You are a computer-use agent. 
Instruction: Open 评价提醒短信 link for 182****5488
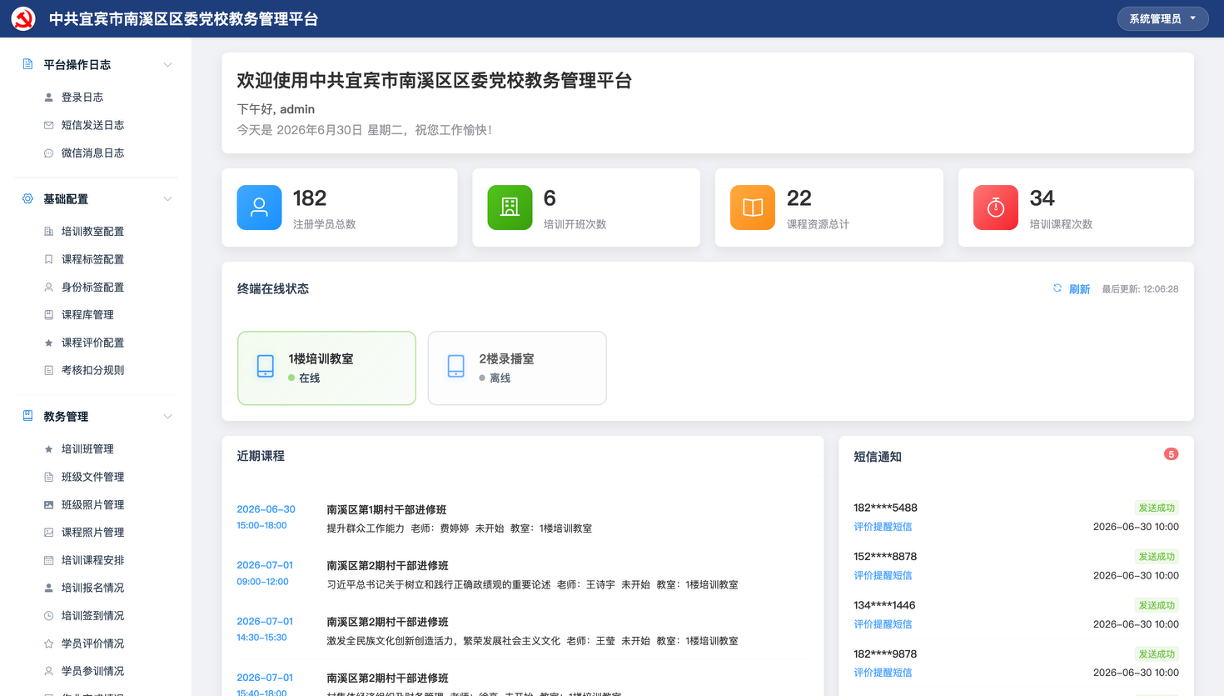[x=883, y=527]
